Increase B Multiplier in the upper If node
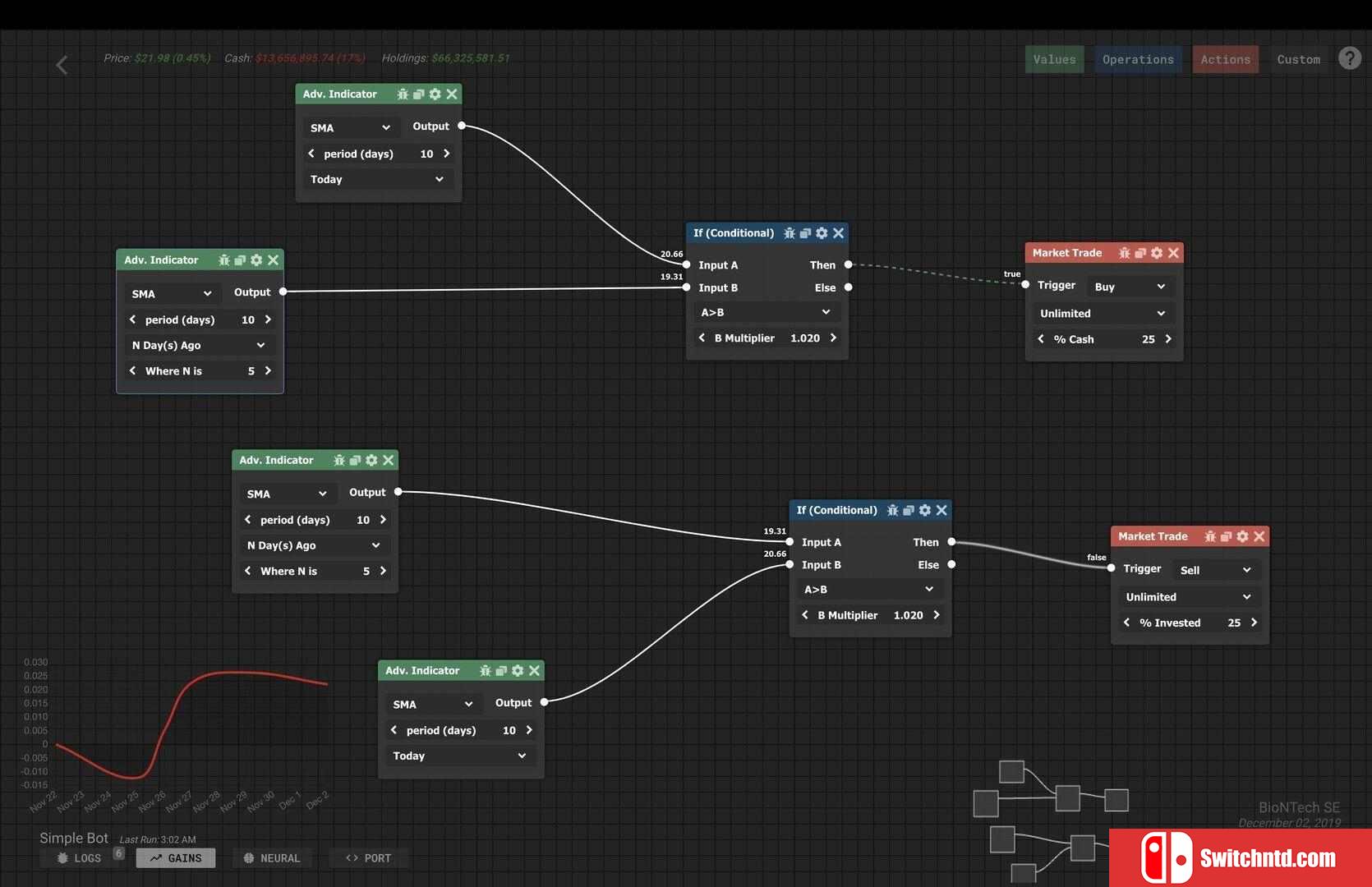 pos(833,338)
